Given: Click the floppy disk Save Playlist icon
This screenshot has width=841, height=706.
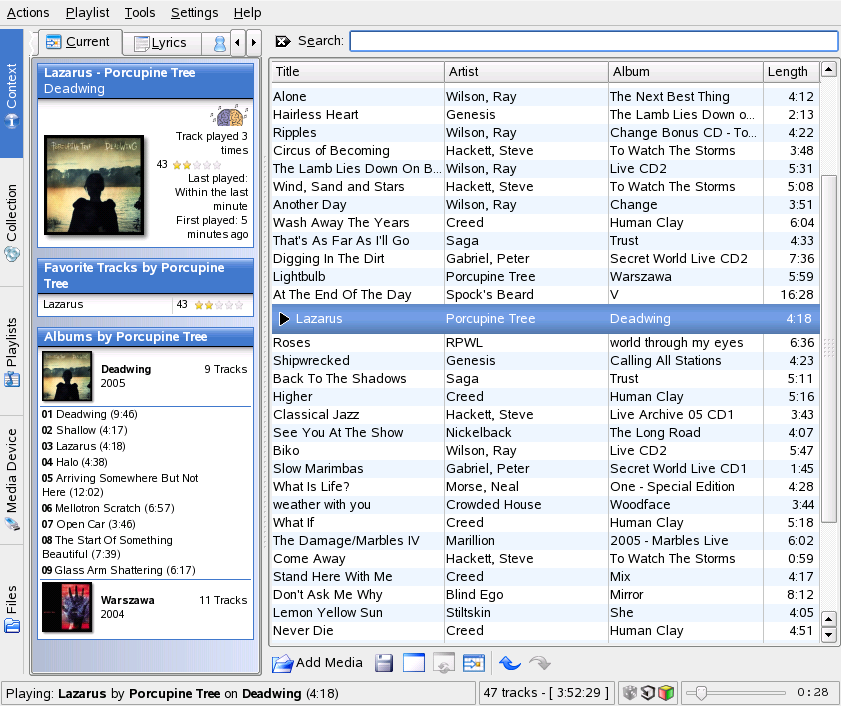Looking at the screenshot, I should pos(384,662).
